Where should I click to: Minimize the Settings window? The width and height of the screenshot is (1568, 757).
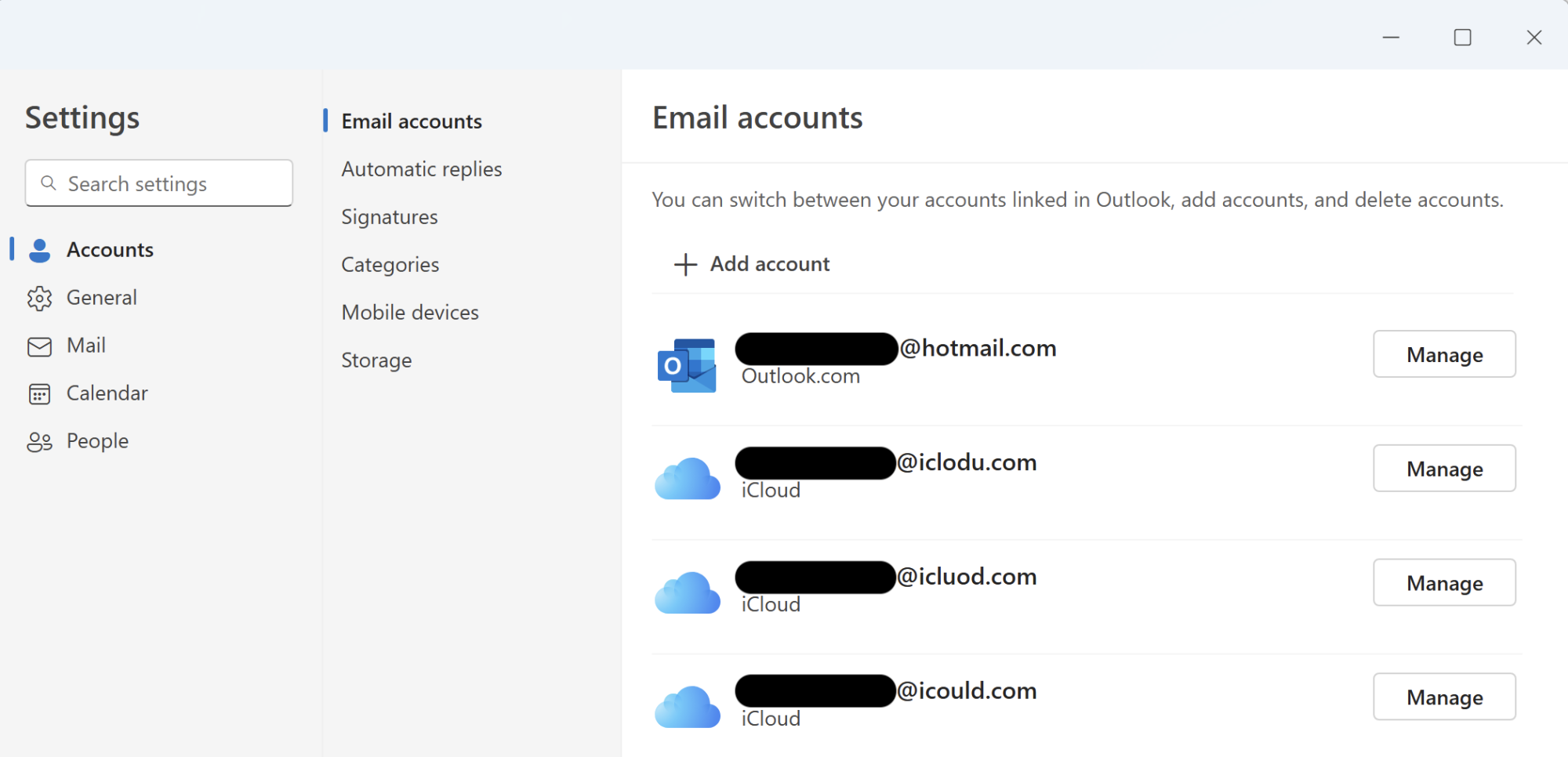coord(1391,37)
